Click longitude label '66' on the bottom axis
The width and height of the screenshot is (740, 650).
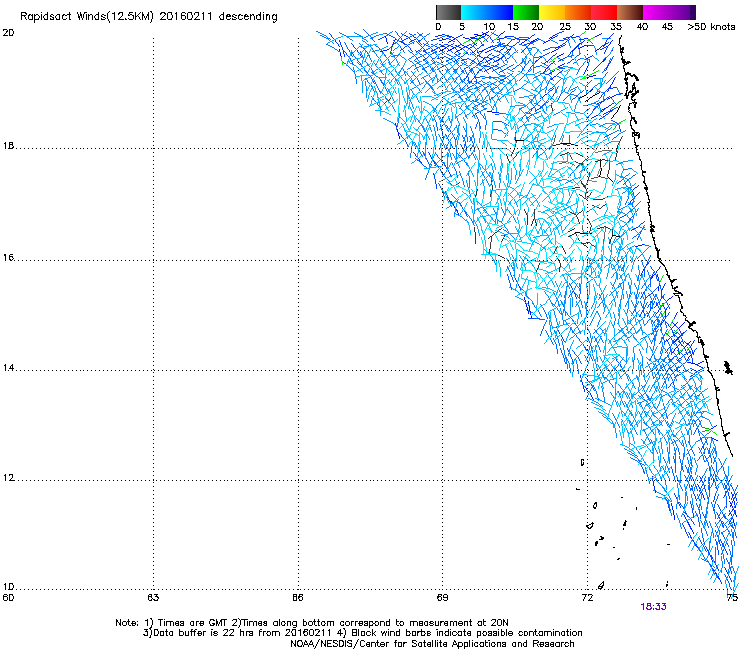point(298,598)
